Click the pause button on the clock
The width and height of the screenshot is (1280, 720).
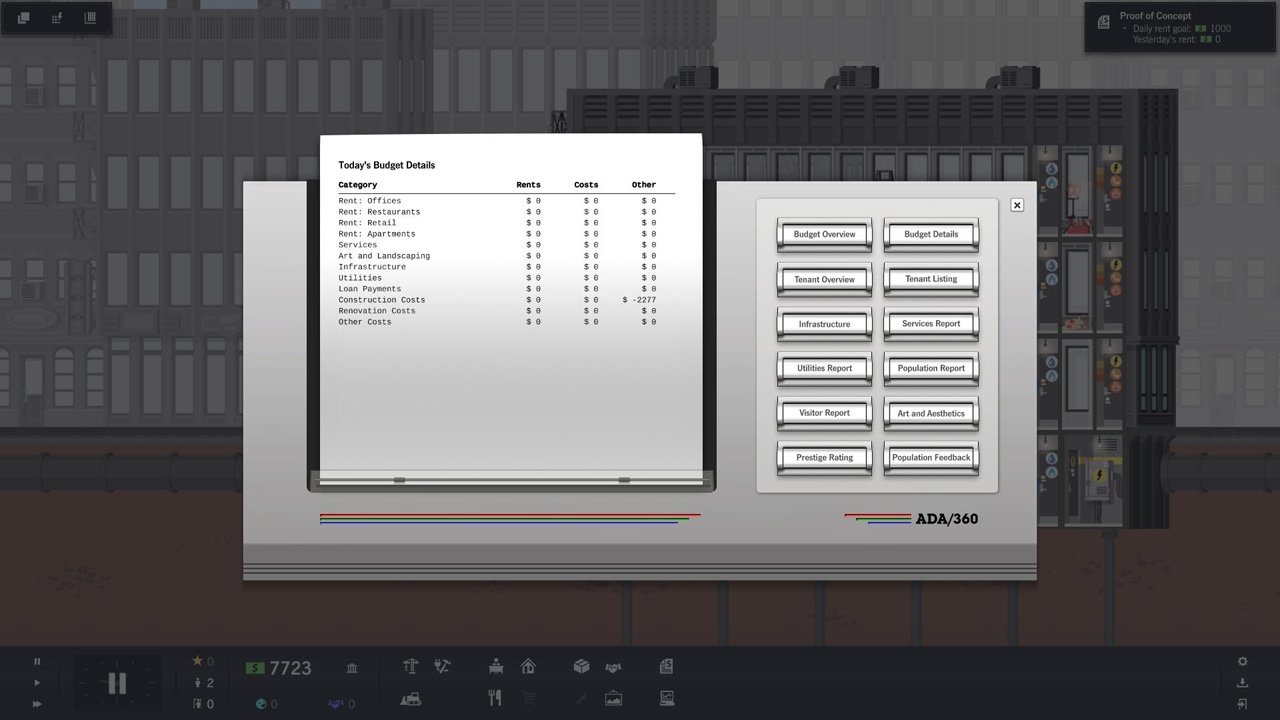coord(117,684)
